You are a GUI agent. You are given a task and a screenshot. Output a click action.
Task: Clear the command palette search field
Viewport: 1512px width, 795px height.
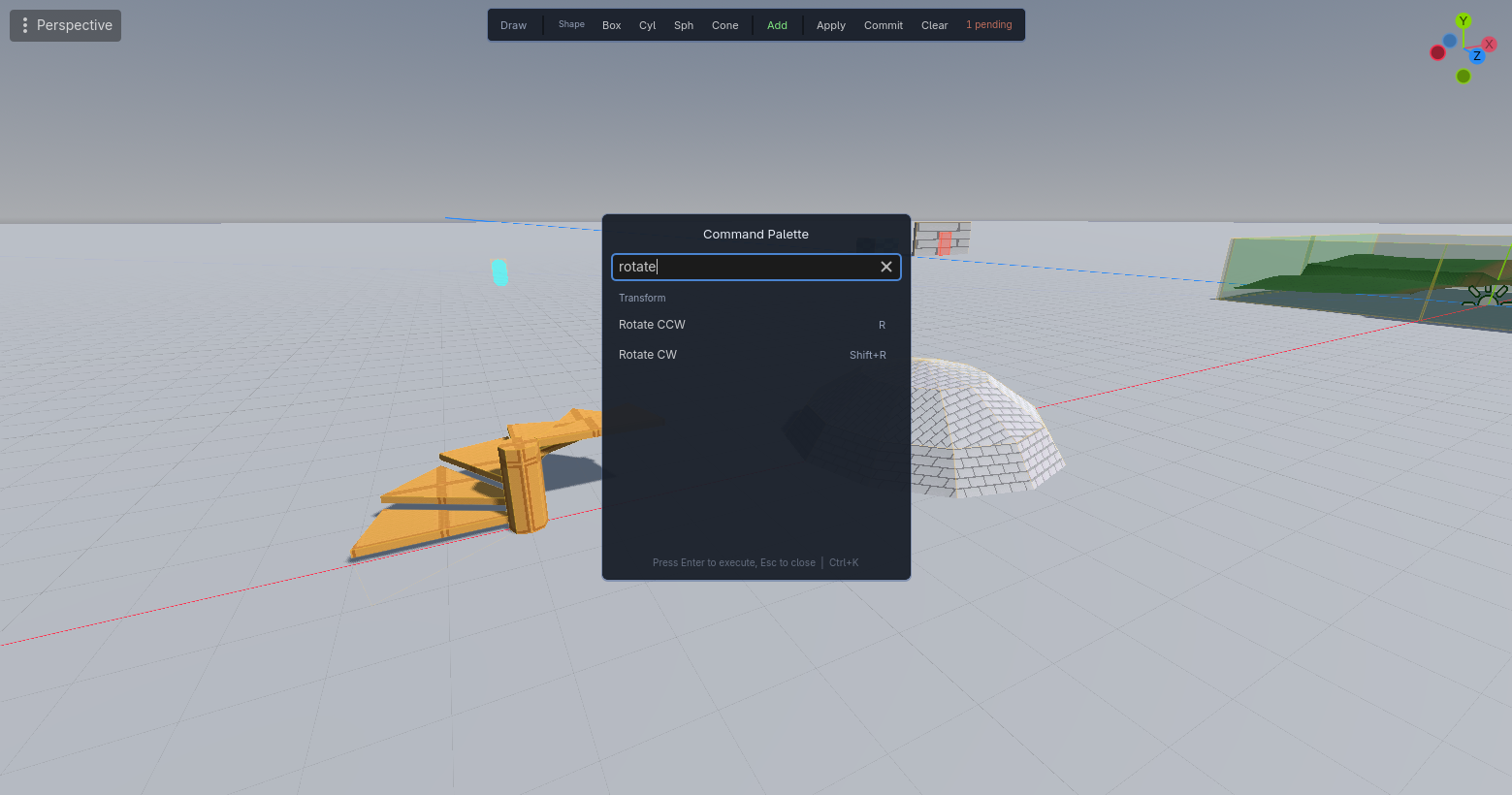885,267
